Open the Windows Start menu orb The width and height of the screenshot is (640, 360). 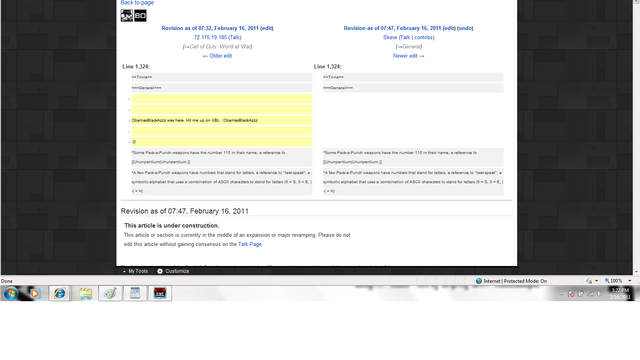point(11,293)
